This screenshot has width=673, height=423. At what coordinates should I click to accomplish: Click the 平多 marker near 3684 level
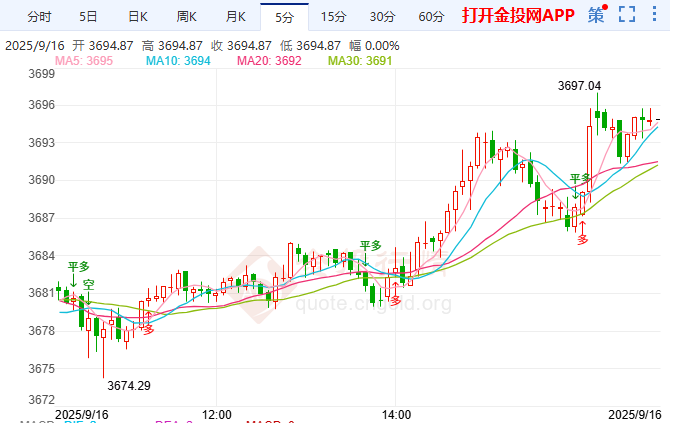click(370, 246)
